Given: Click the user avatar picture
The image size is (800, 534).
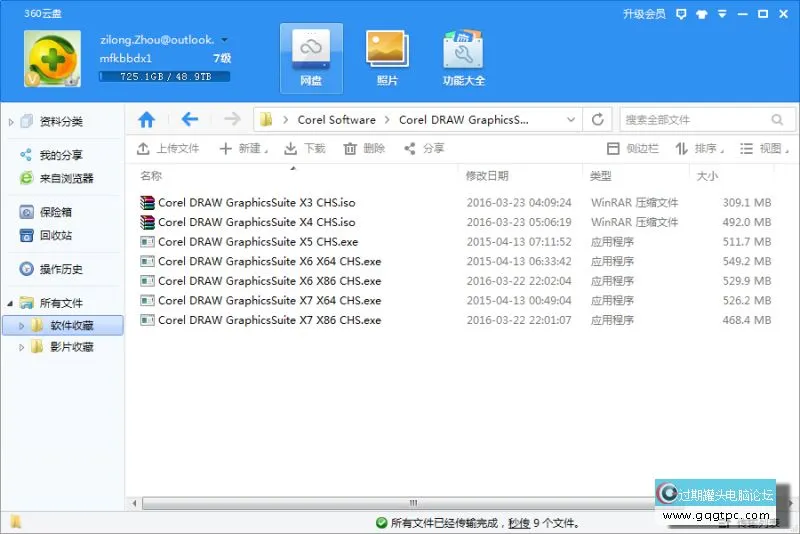Looking at the screenshot, I should click(x=52, y=58).
